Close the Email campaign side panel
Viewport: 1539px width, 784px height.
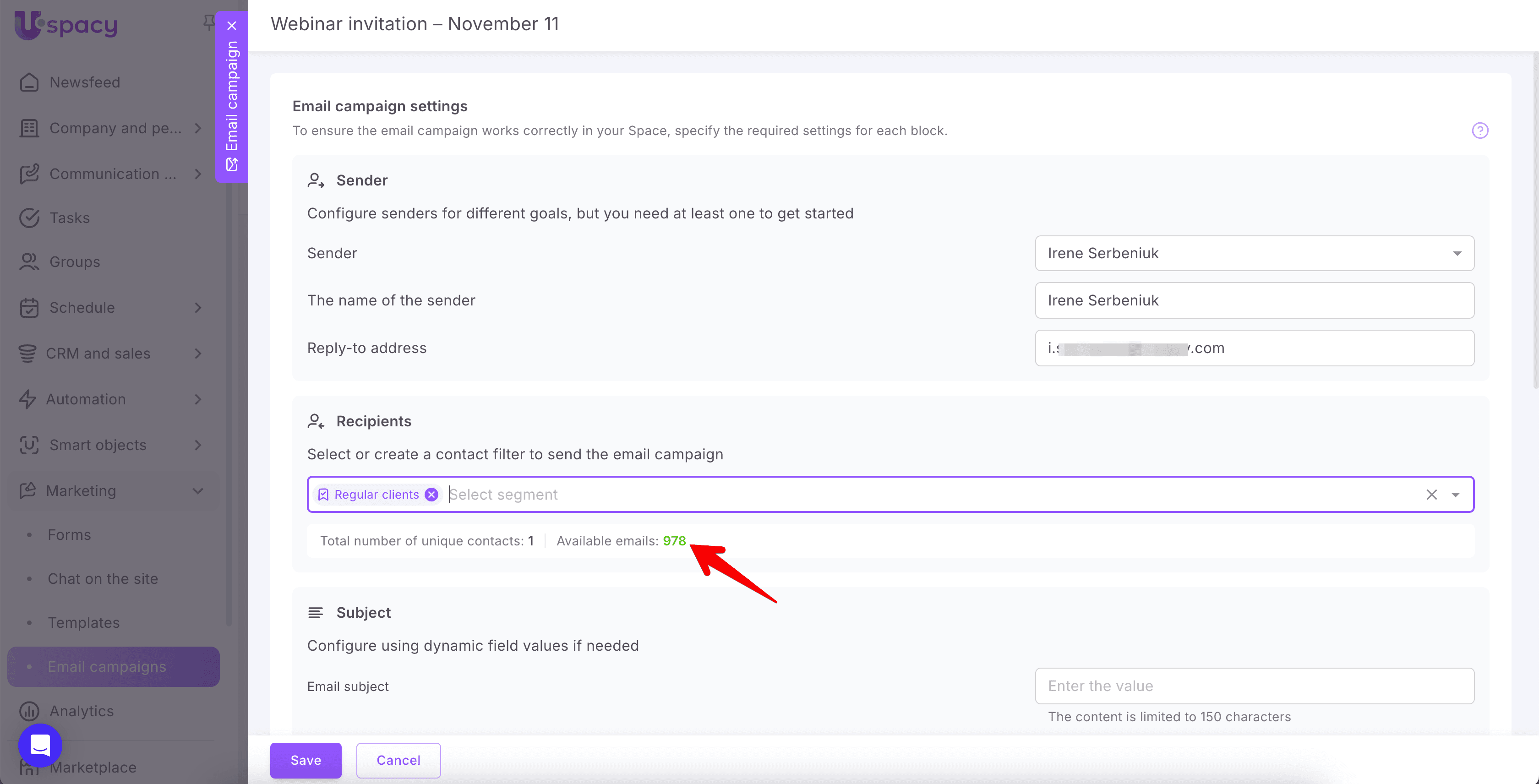232,26
